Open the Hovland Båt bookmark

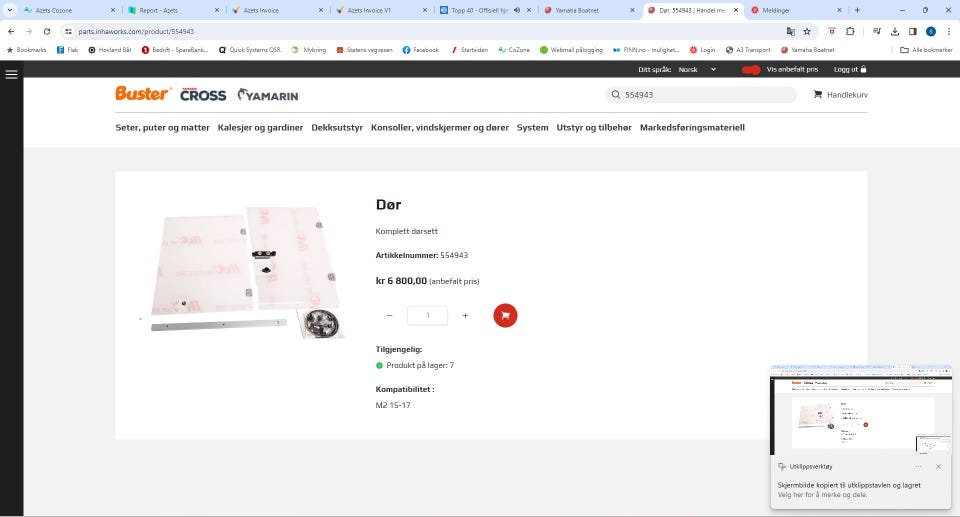click(x=110, y=50)
